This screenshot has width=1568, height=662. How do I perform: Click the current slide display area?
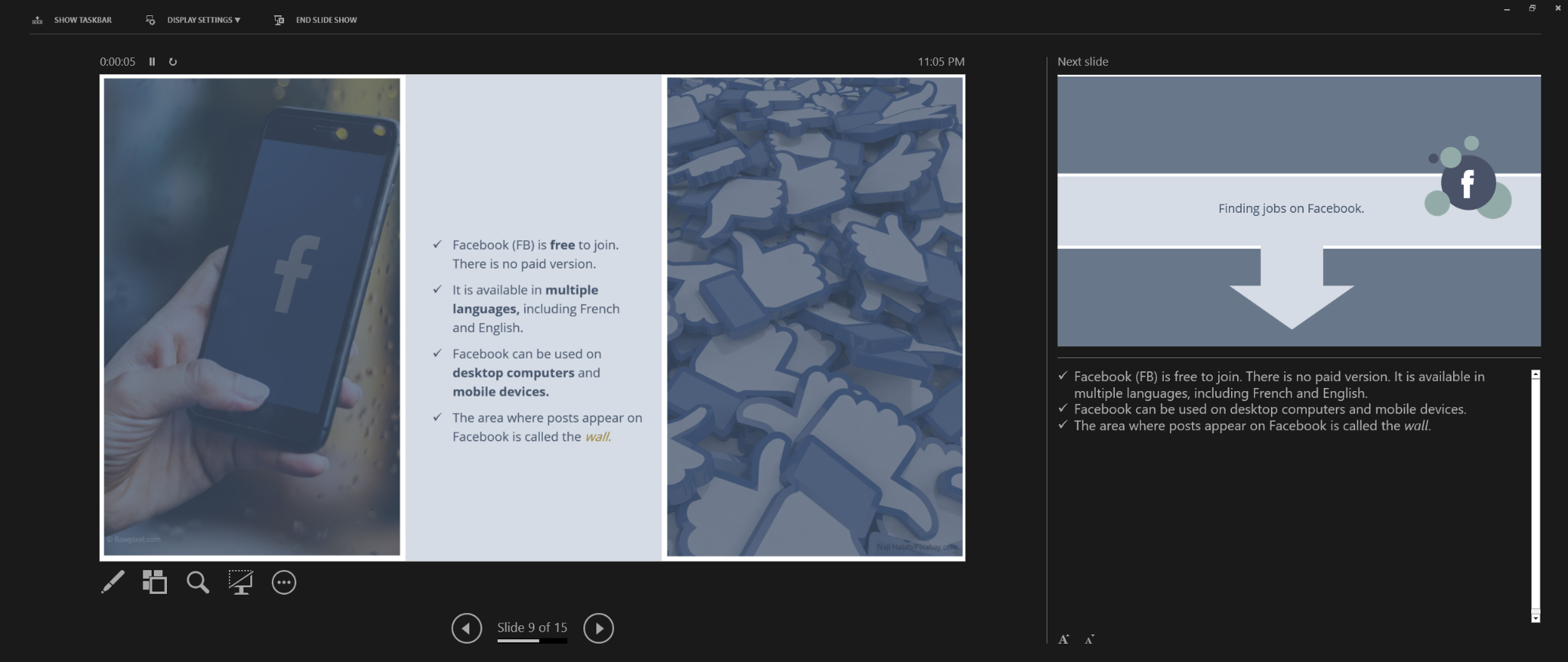pos(532,318)
